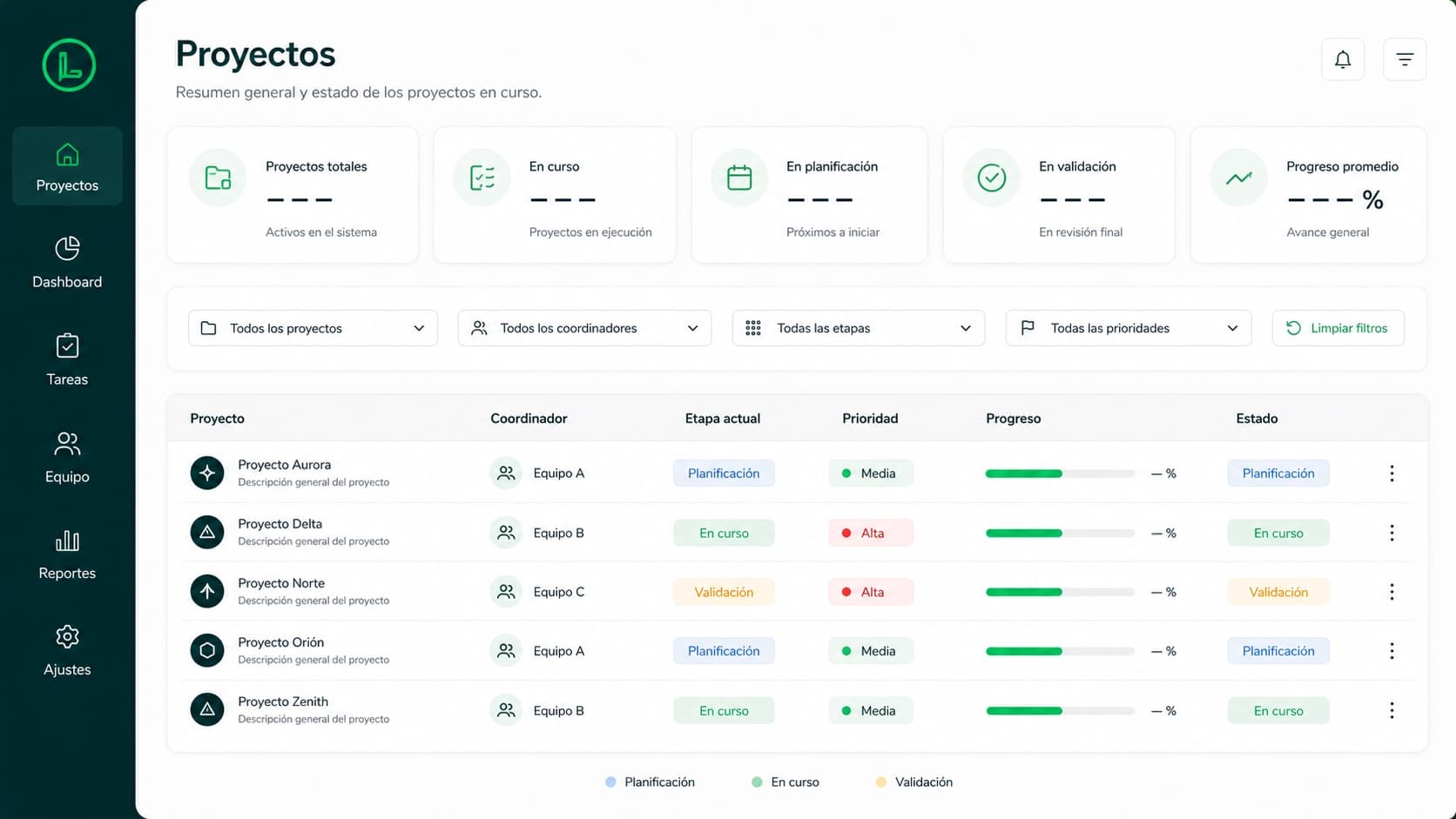Image resolution: width=1456 pixels, height=819 pixels.
Task: Click the Progreso column header
Action: [1013, 419]
